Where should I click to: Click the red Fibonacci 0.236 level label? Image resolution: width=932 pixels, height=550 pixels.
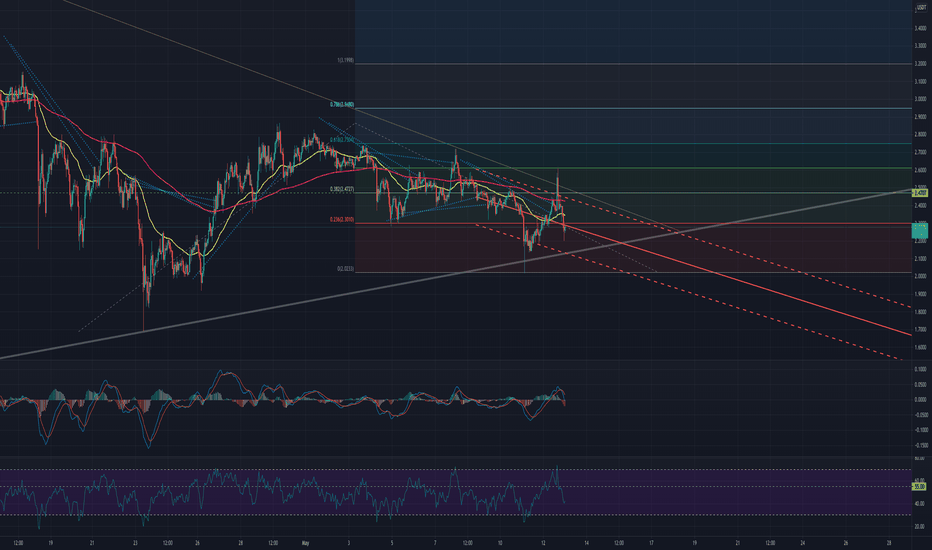[342, 219]
